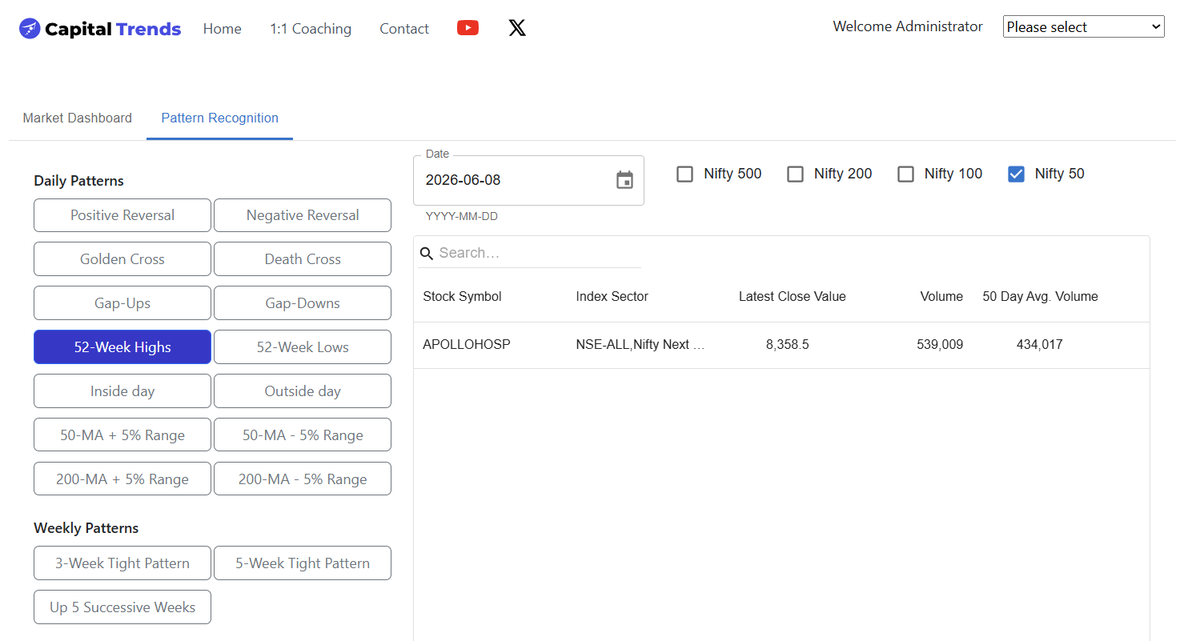
Task: Select the Outside day pattern
Action: [x=303, y=391]
